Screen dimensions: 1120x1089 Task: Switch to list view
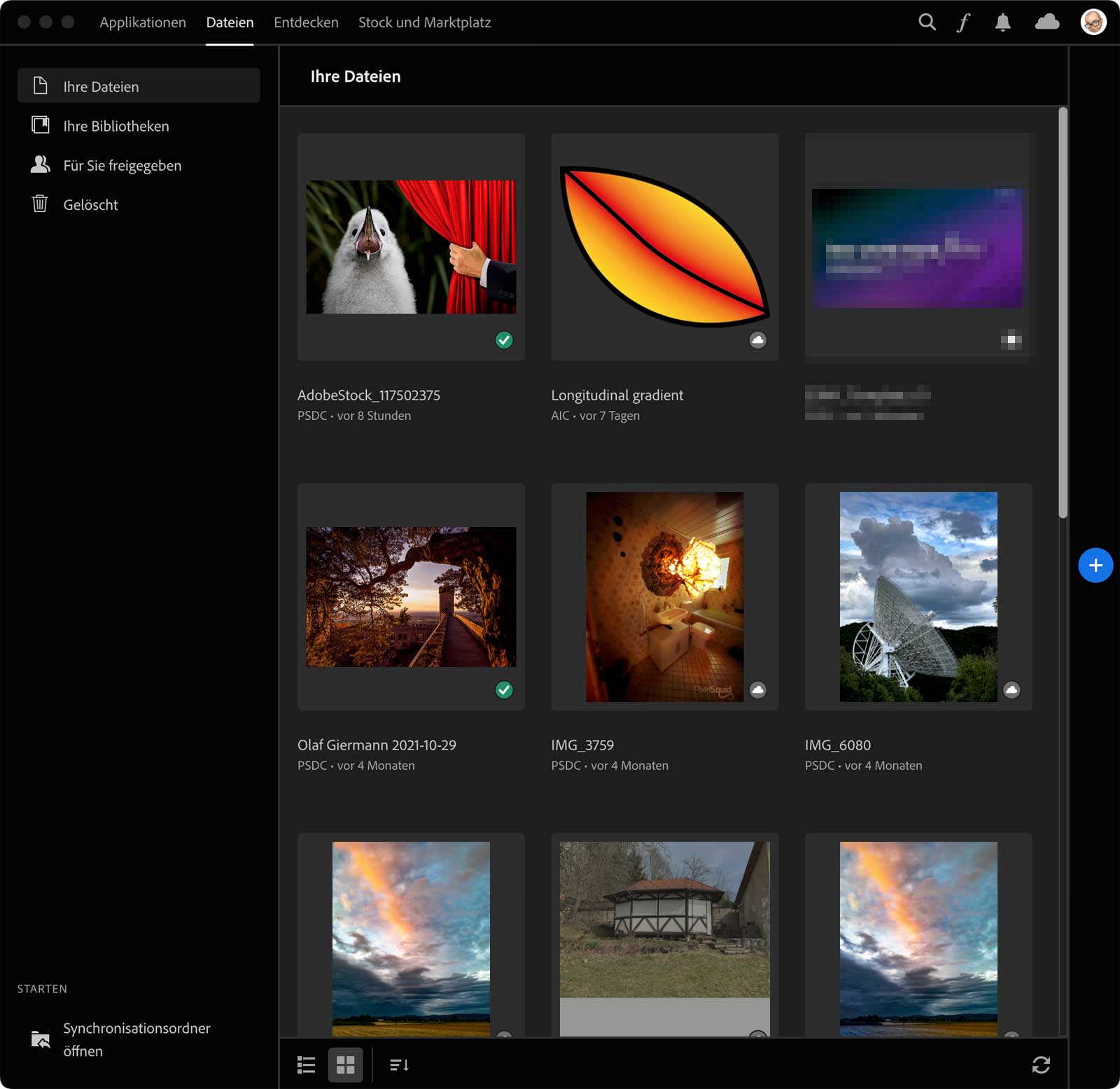306,1065
